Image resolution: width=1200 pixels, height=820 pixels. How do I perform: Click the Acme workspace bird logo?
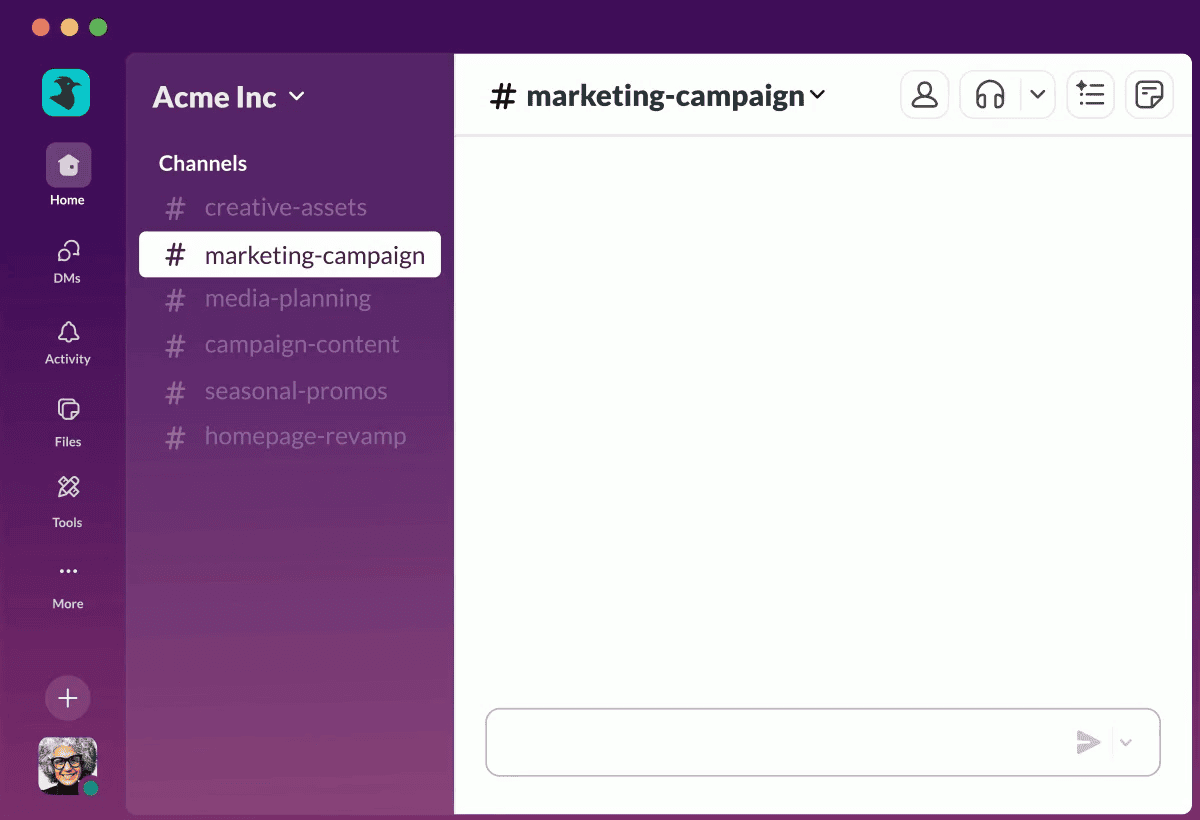(66, 93)
